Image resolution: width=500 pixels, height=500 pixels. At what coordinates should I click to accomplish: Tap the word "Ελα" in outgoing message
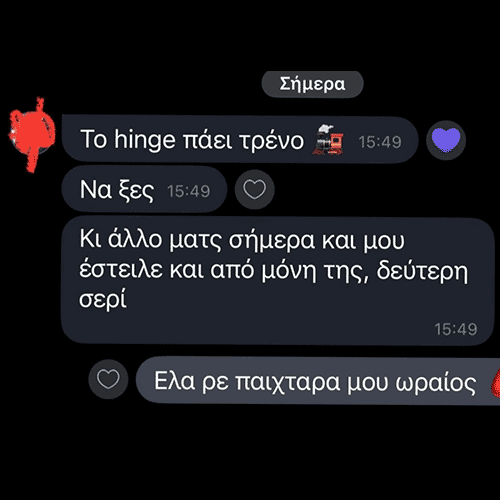(174, 381)
